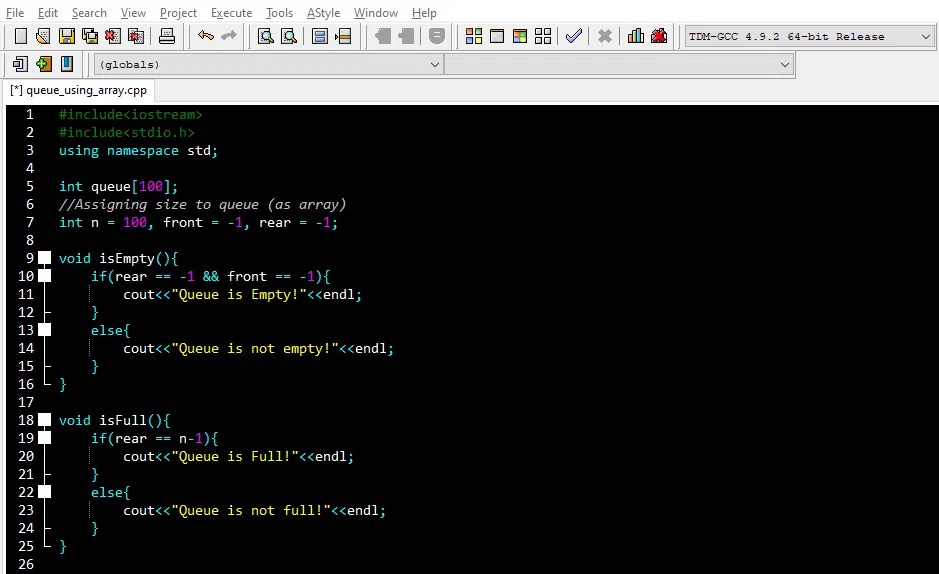Print the source file
939x574 pixels.
[167, 37]
